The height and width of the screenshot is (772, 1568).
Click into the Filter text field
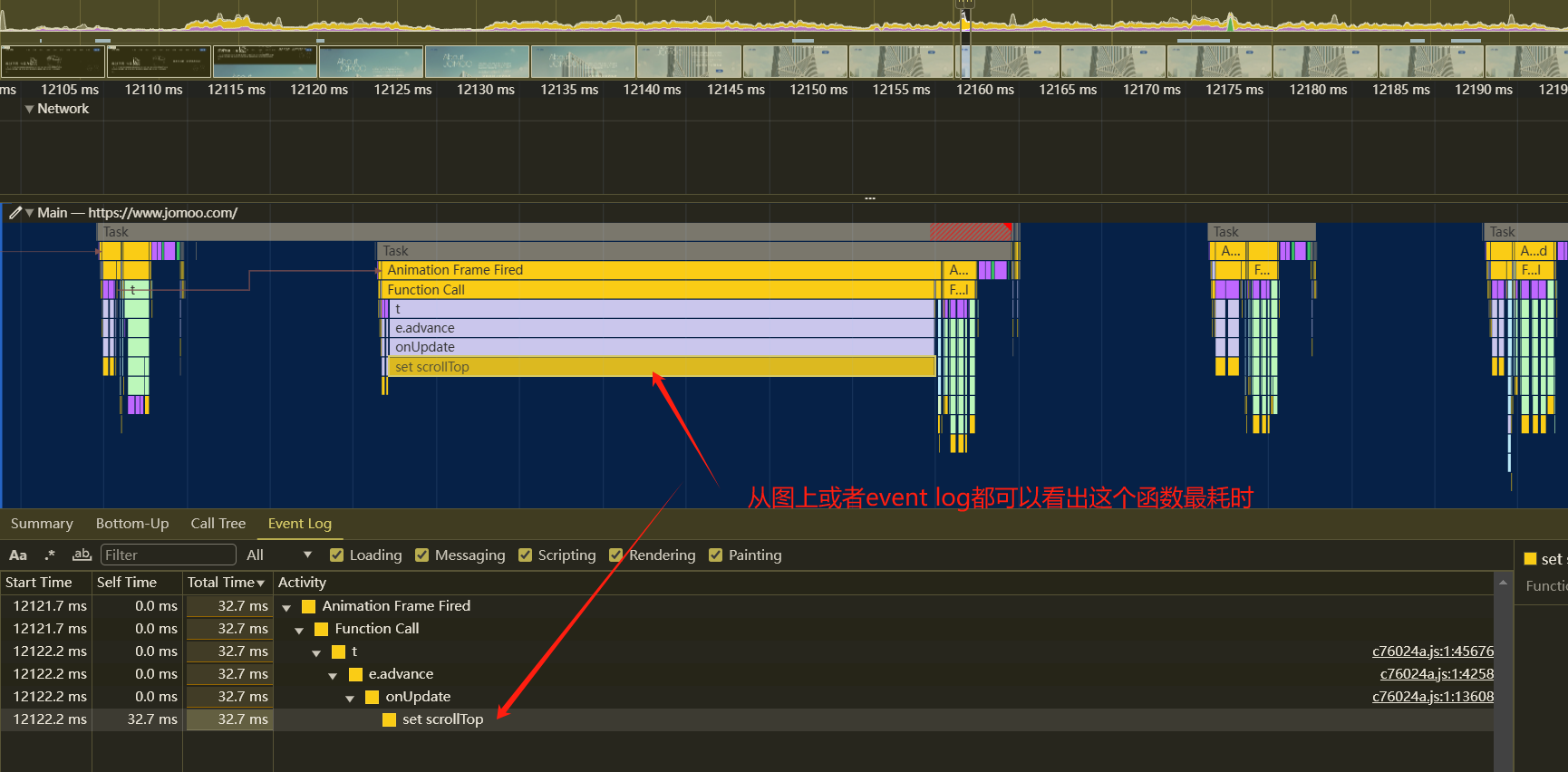(x=168, y=555)
